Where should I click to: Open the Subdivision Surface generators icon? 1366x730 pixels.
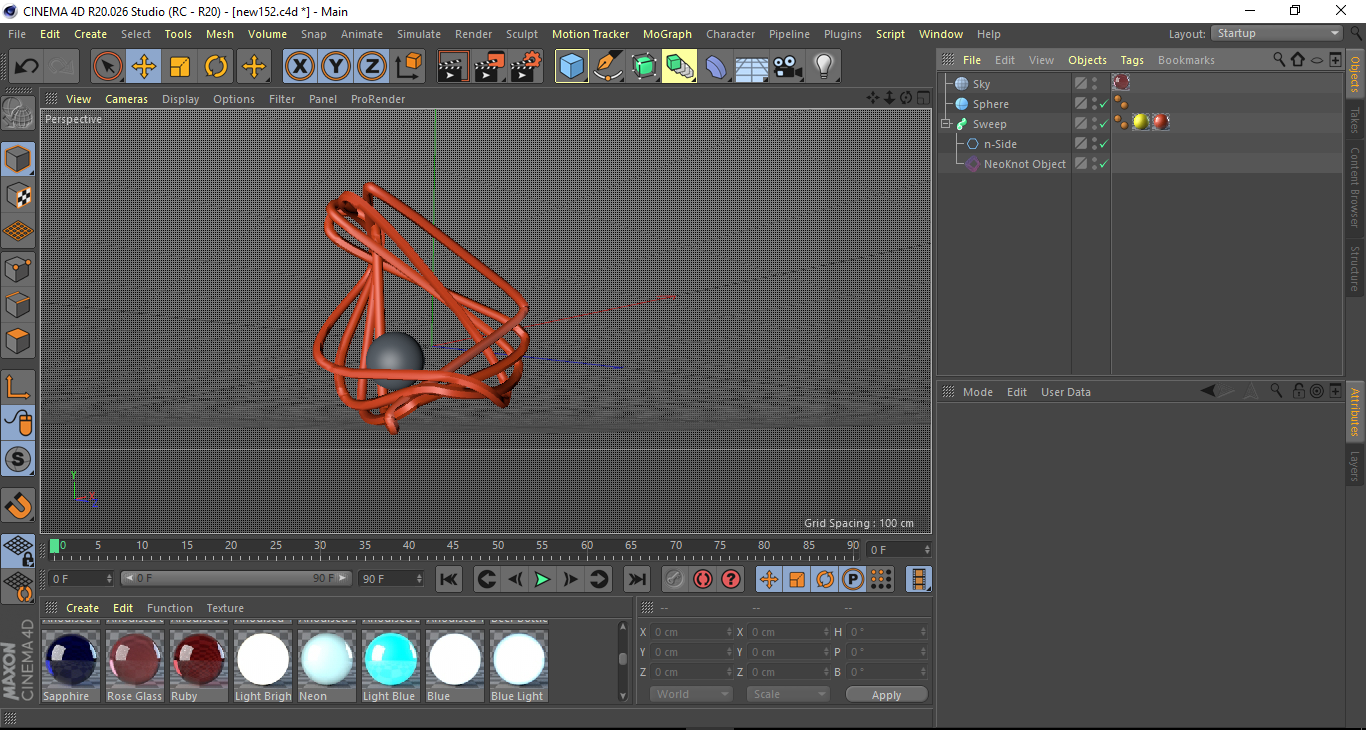(x=643, y=67)
